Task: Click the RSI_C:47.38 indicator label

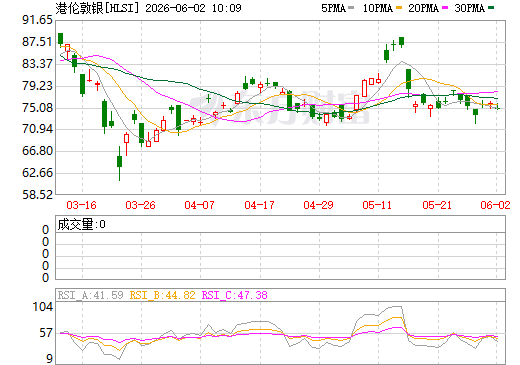Action: tap(235, 295)
